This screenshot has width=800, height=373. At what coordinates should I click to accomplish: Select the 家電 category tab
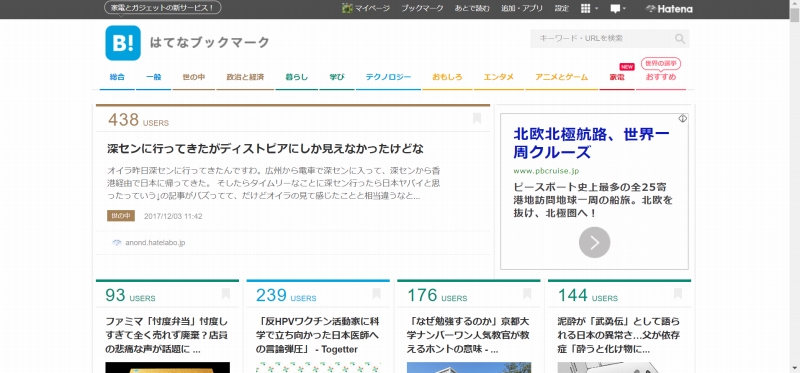pos(617,78)
